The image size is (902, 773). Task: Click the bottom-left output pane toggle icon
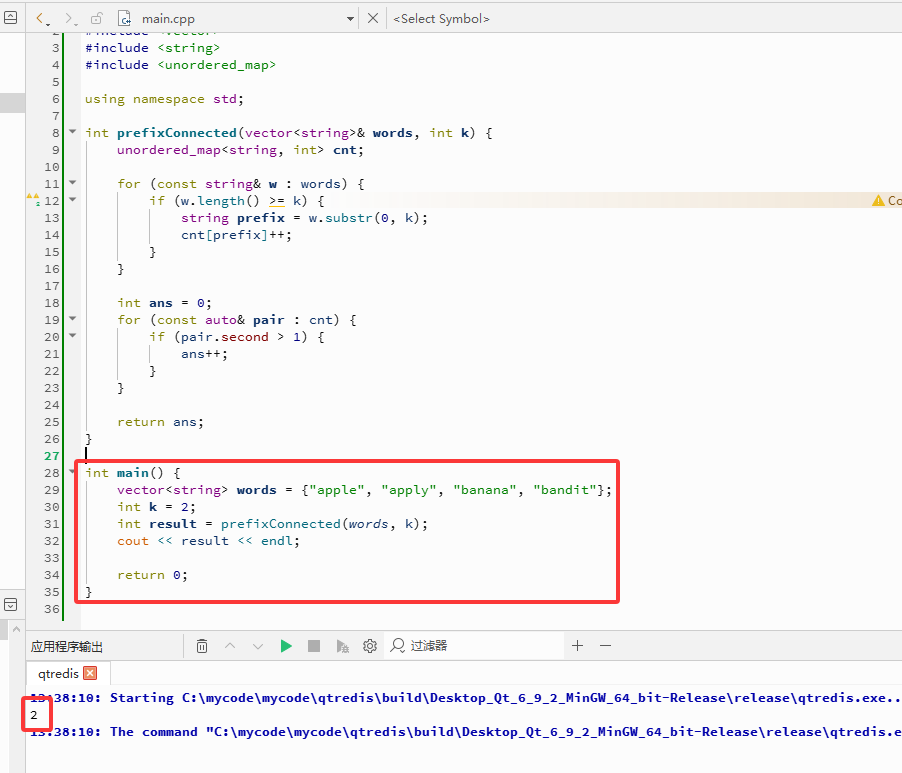pos(10,604)
